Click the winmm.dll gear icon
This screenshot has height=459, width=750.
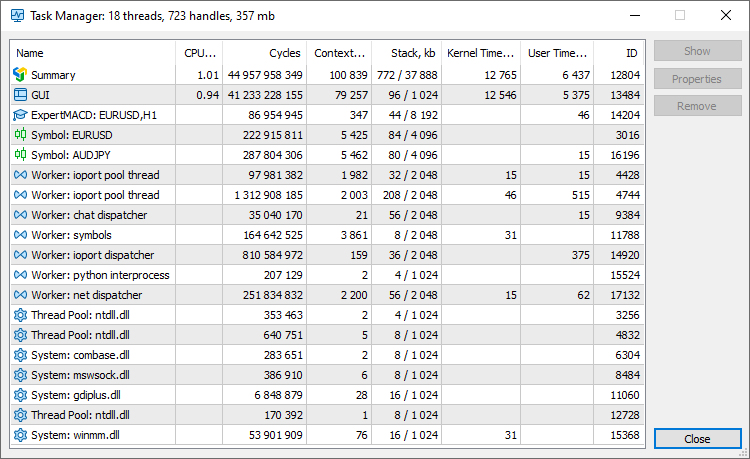coord(20,435)
